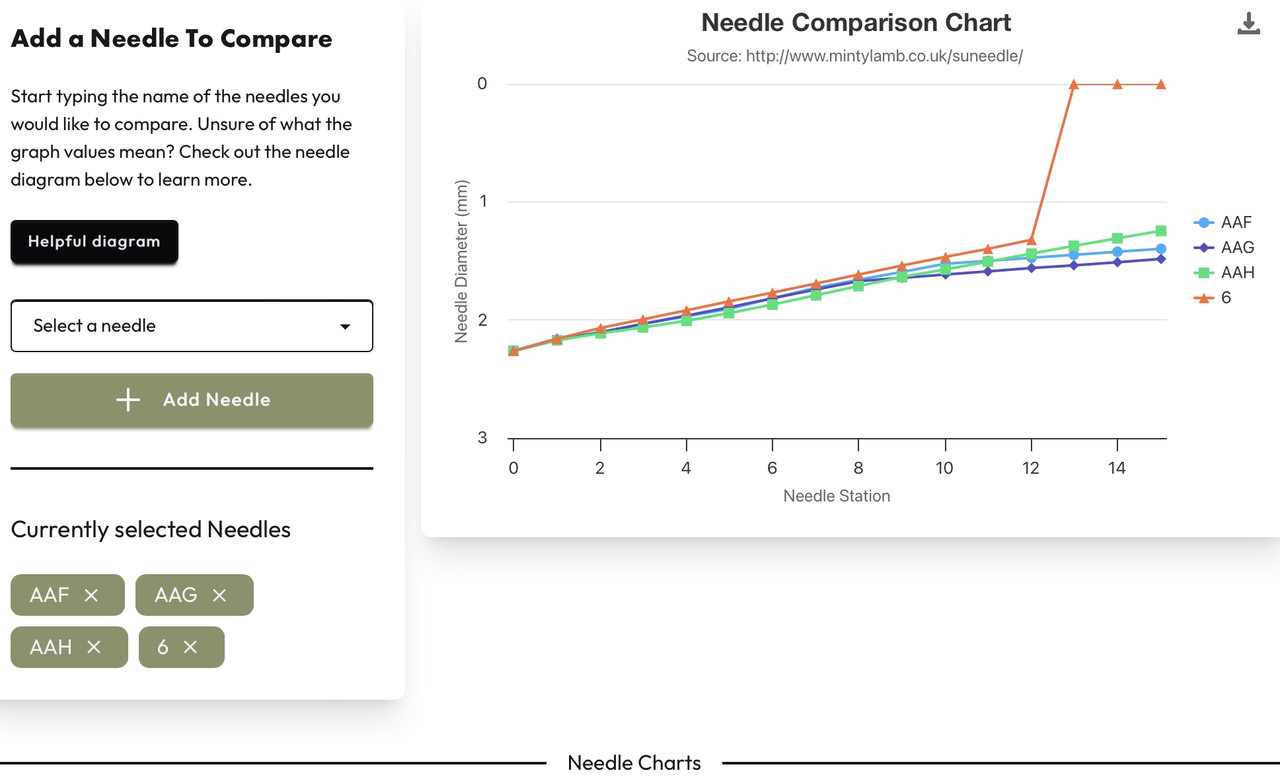Open the Select a needle dropdown

pos(191,326)
